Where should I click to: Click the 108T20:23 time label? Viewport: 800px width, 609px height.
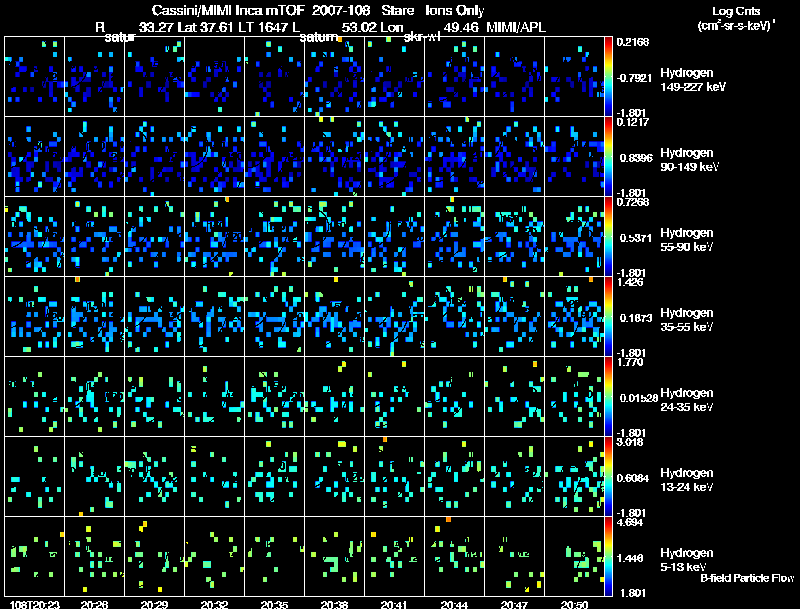pyautogui.click(x=35, y=604)
